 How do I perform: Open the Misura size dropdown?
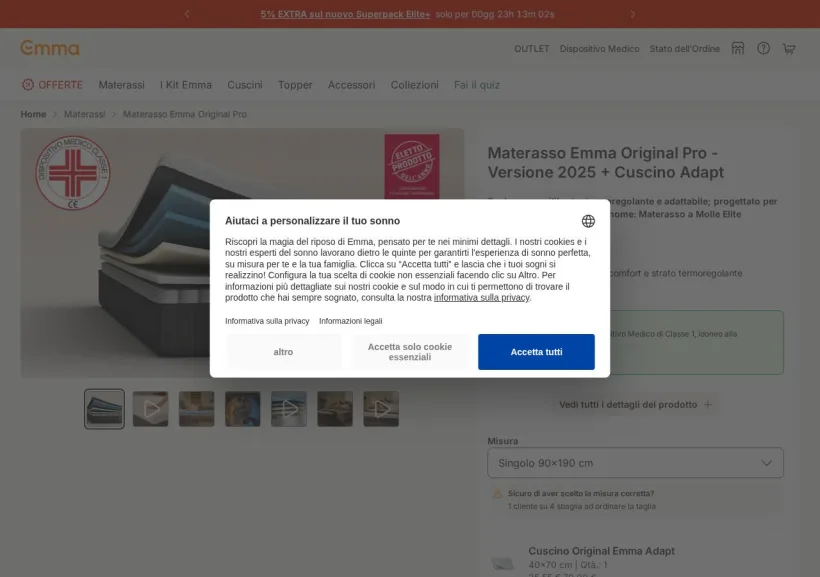click(x=635, y=463)
